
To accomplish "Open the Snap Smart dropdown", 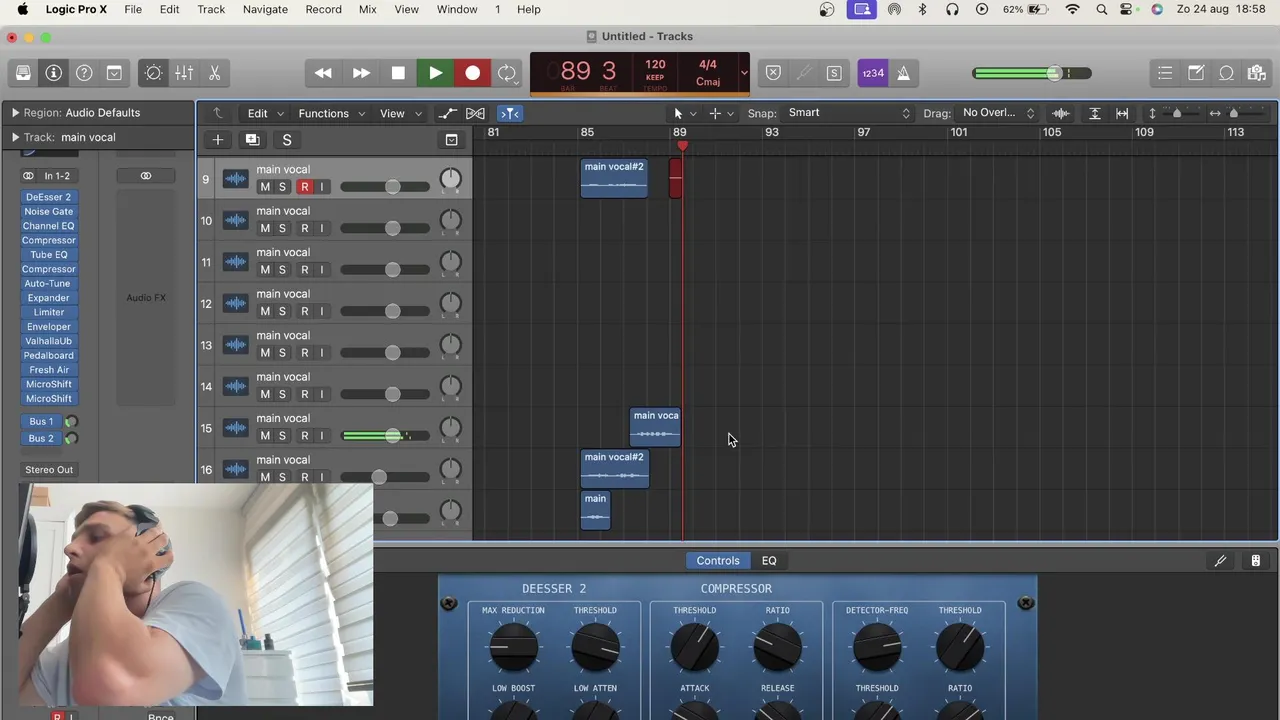I will tap(849, 113).
